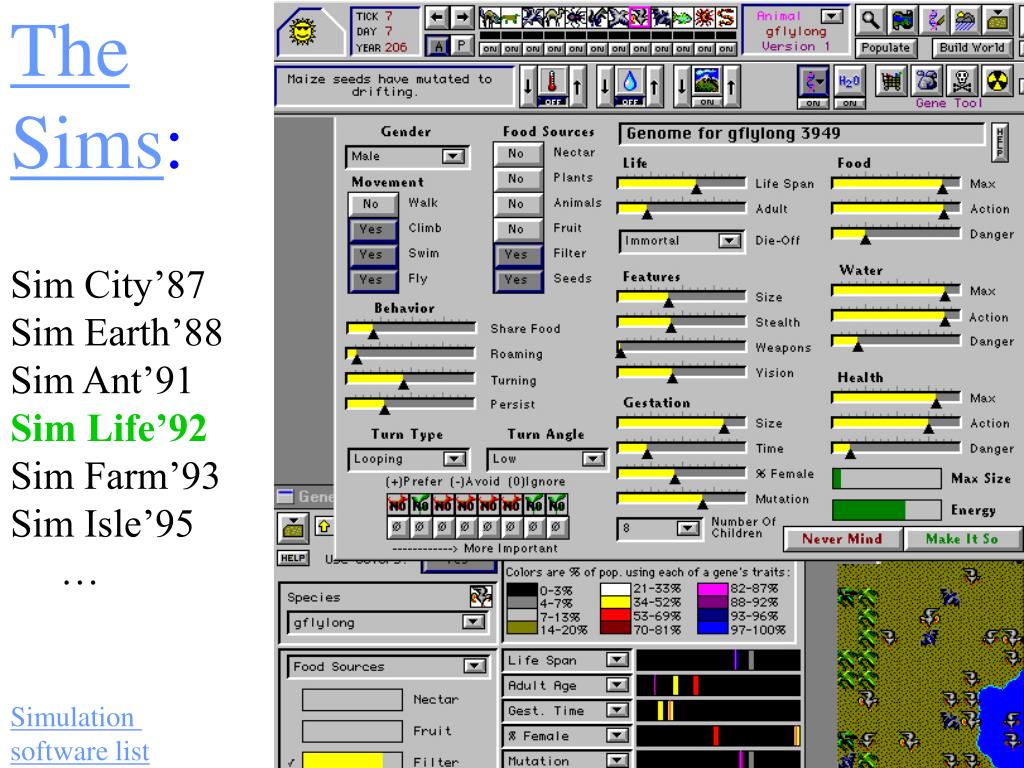Toggle Animals food source No button
This screenshot has width=1024, height=768.
517,204
